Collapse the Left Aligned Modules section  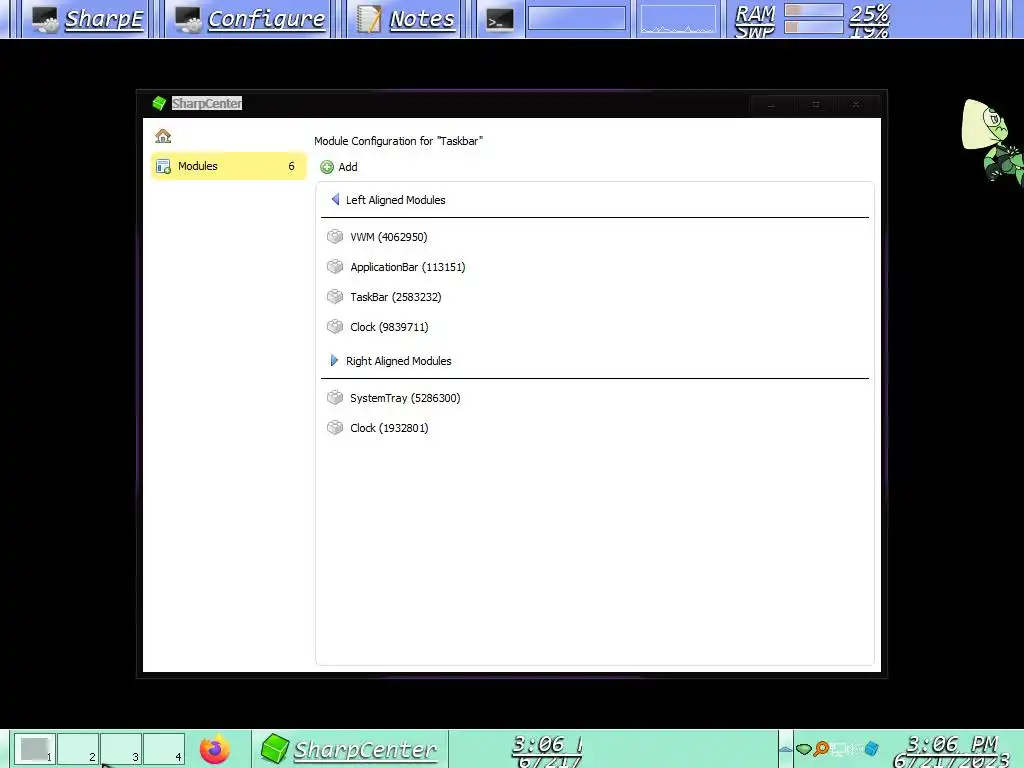tap(335, 199)
